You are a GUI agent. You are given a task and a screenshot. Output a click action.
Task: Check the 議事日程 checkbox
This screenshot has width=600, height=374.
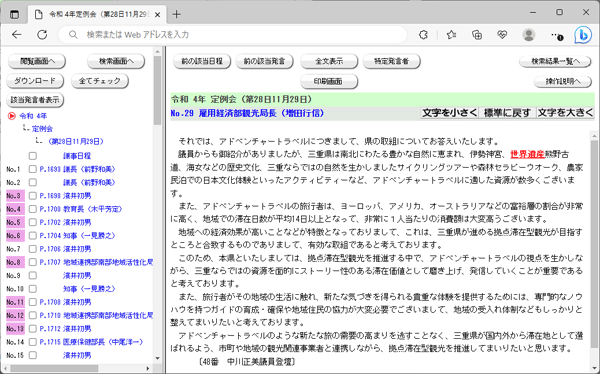pyautogui.click(x=33, y=156)
